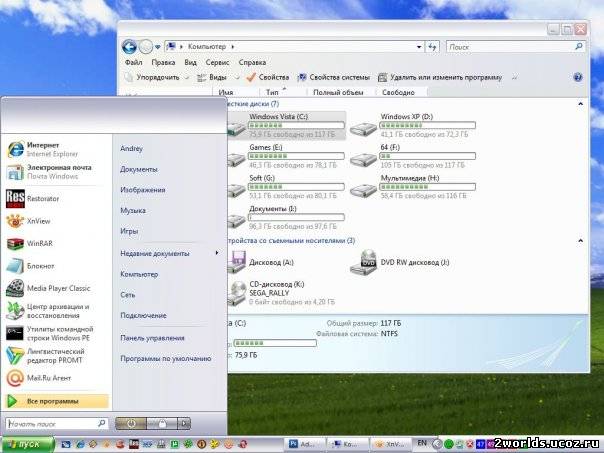The height and width of the screenshot is (453, 604).
Task: Collapse the Жесткие диски group
Action: coord(581,104)
